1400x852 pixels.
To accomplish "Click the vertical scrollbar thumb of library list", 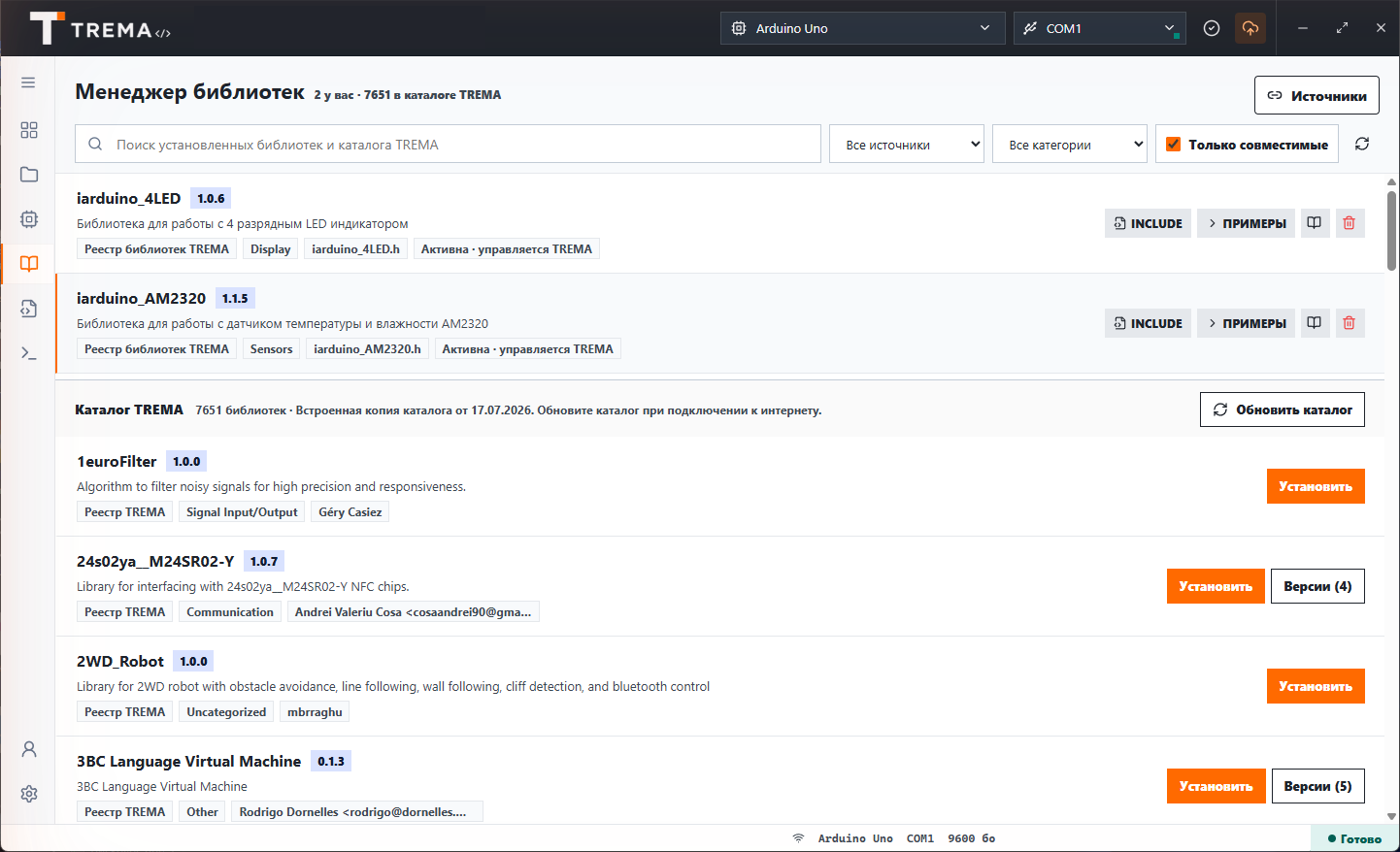I will pos(1391,230).
